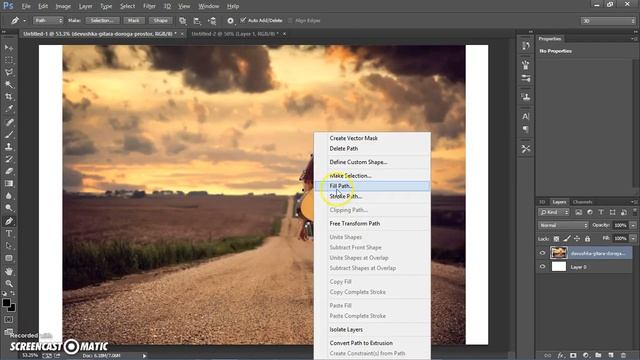Switch to the Channels tab
640x360 pixels.
(x=582, y=202)
